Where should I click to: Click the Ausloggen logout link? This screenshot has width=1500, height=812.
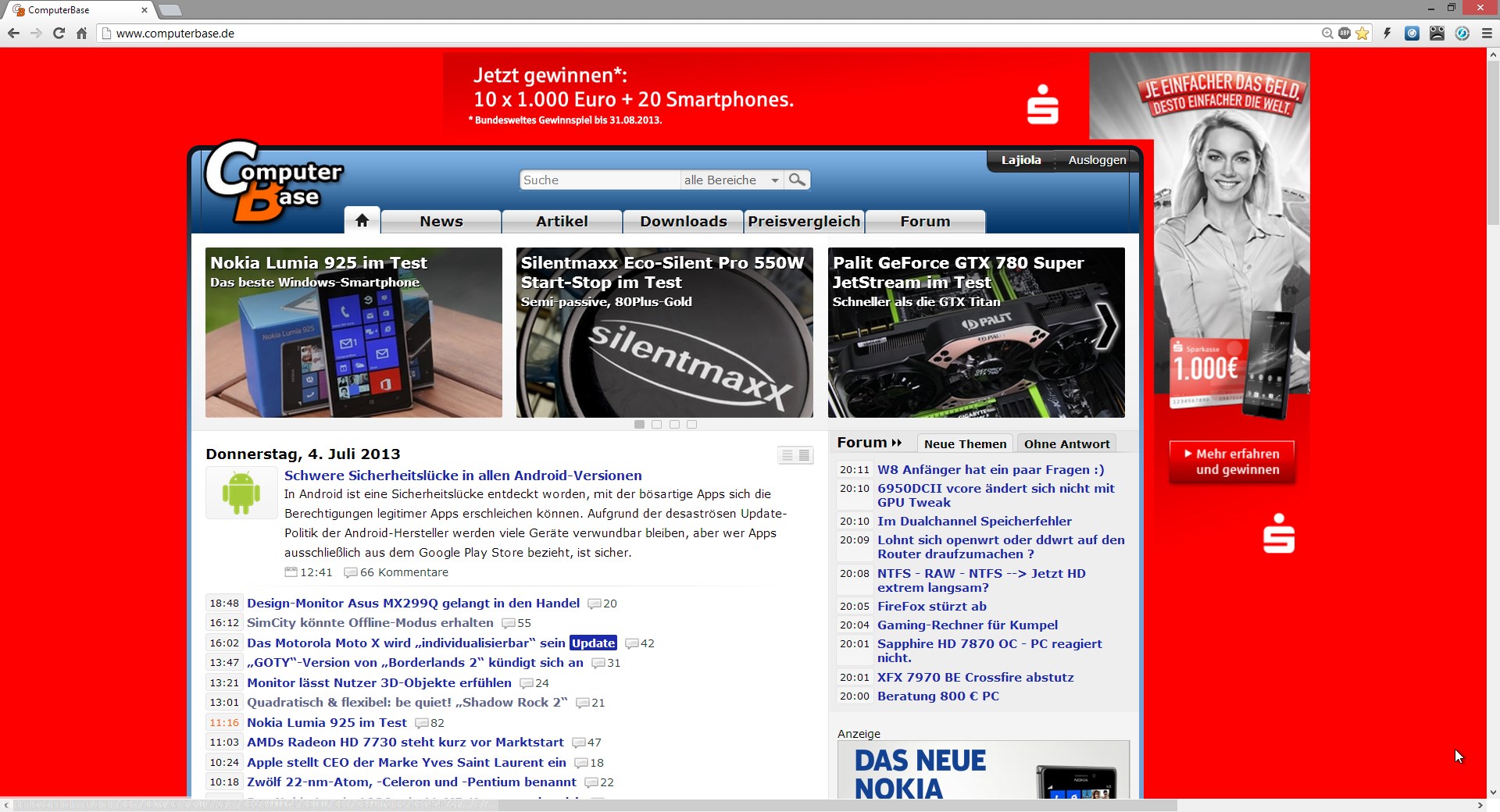click(x=1097, y=160)
